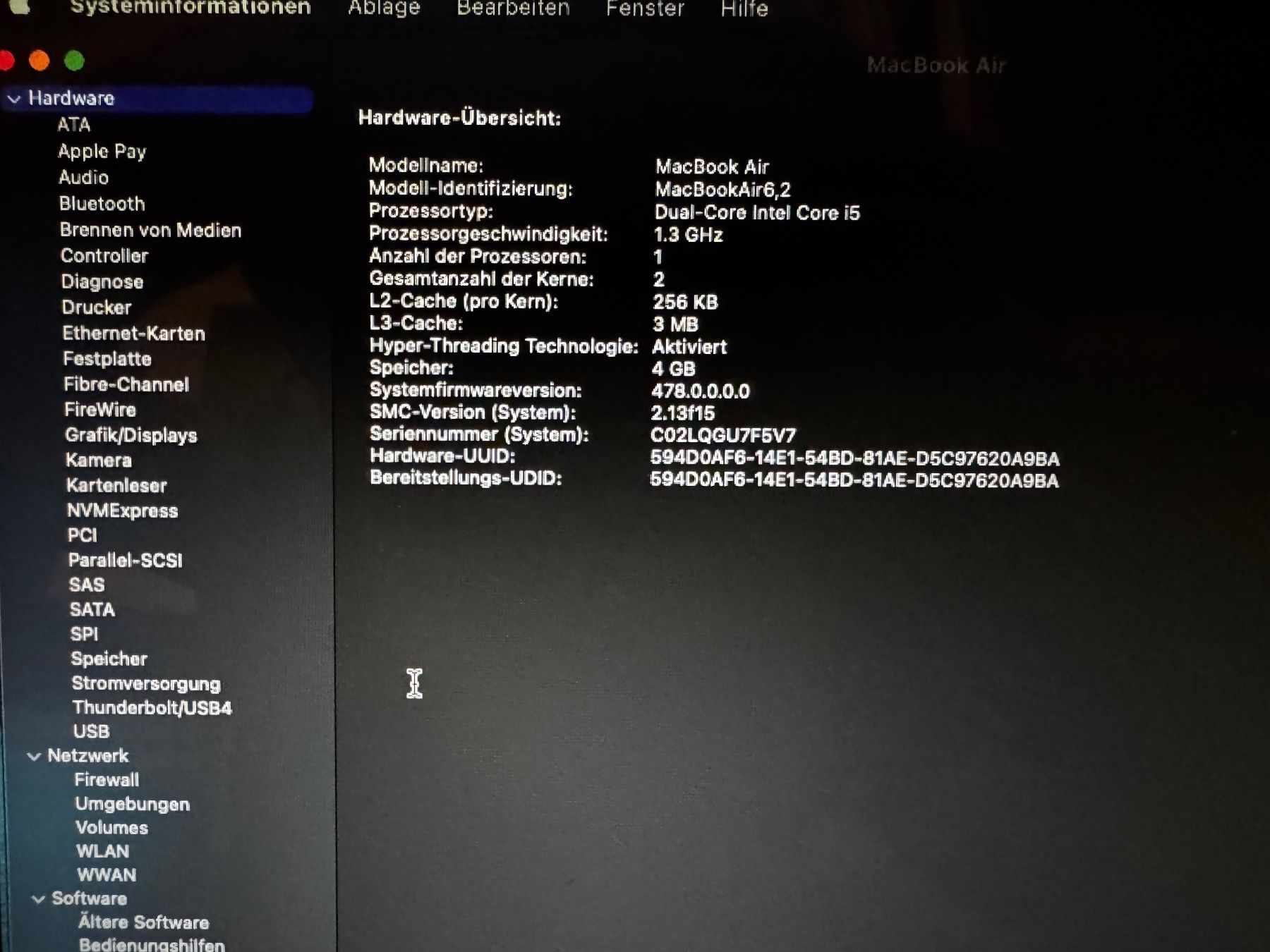Click the serial number C02LQGU7F5V7
This screenshot has width=1270, height=952.
coord(722,435)
